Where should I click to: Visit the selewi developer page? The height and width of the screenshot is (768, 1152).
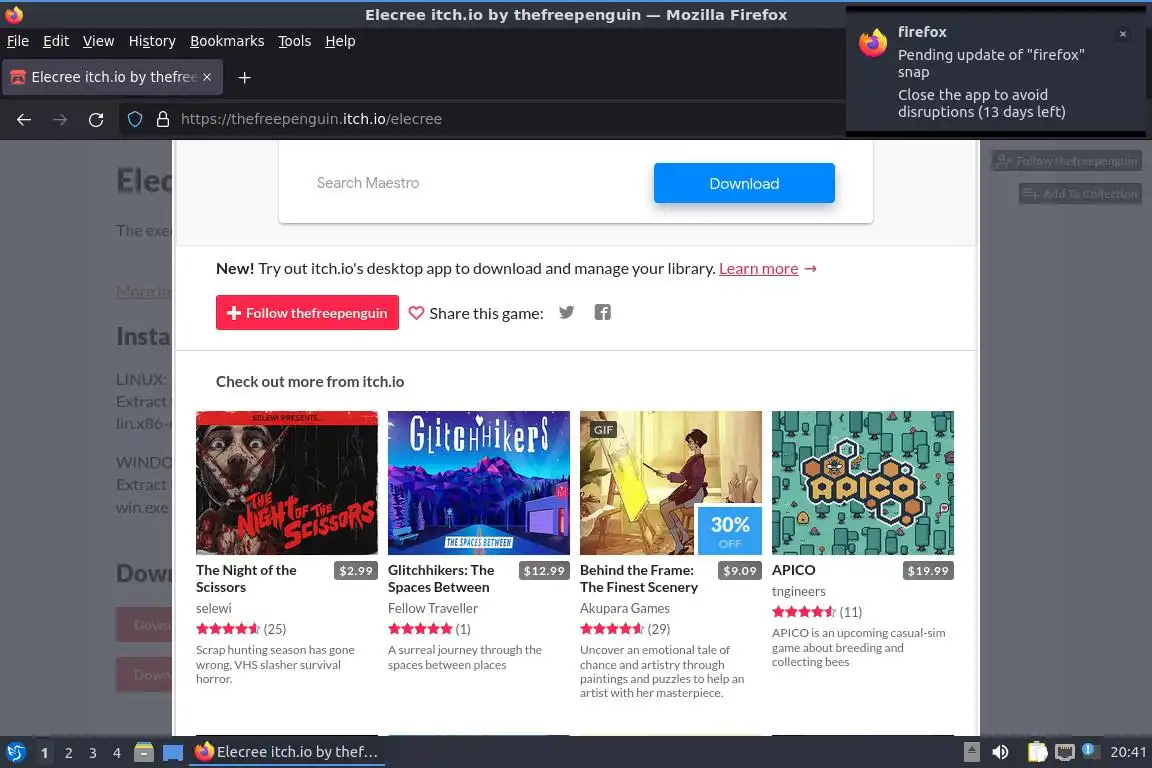coord(214,609)
